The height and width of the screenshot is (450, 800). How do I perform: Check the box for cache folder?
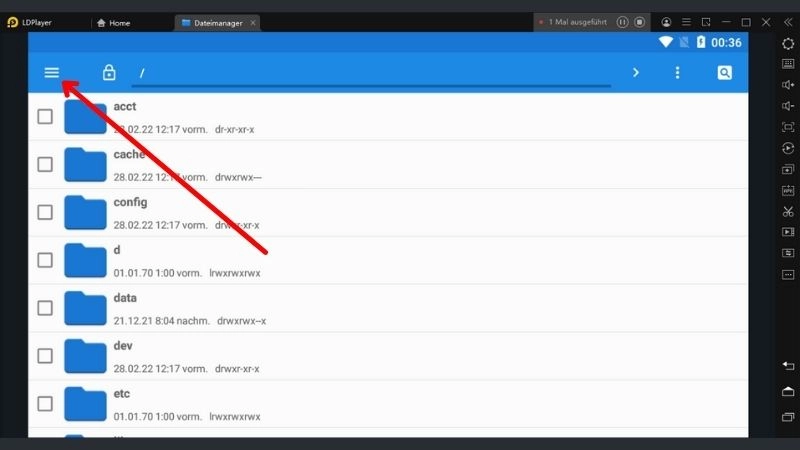tap(45, 164)
